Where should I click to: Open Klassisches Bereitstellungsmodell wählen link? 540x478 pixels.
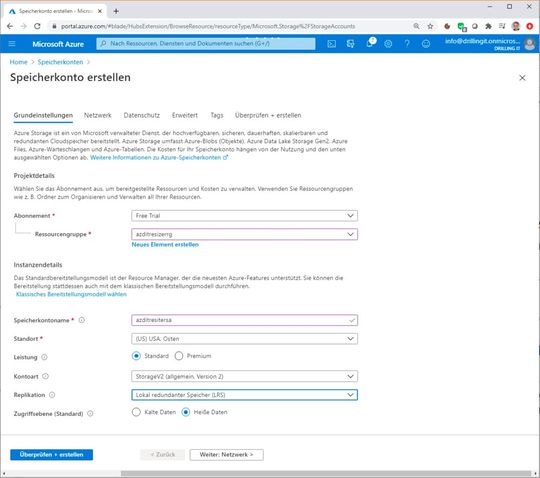(71, 294)
